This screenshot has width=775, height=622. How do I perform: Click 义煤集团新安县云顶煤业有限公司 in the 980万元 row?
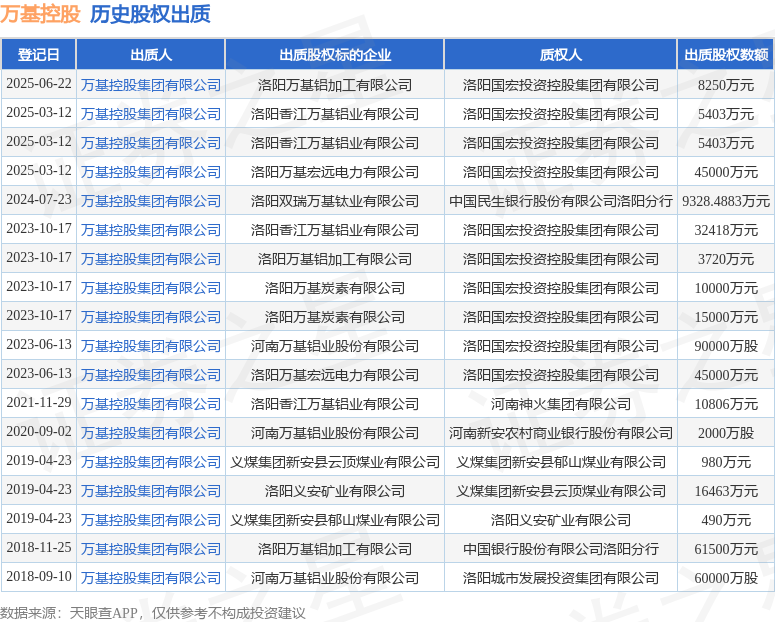point(335,462)
